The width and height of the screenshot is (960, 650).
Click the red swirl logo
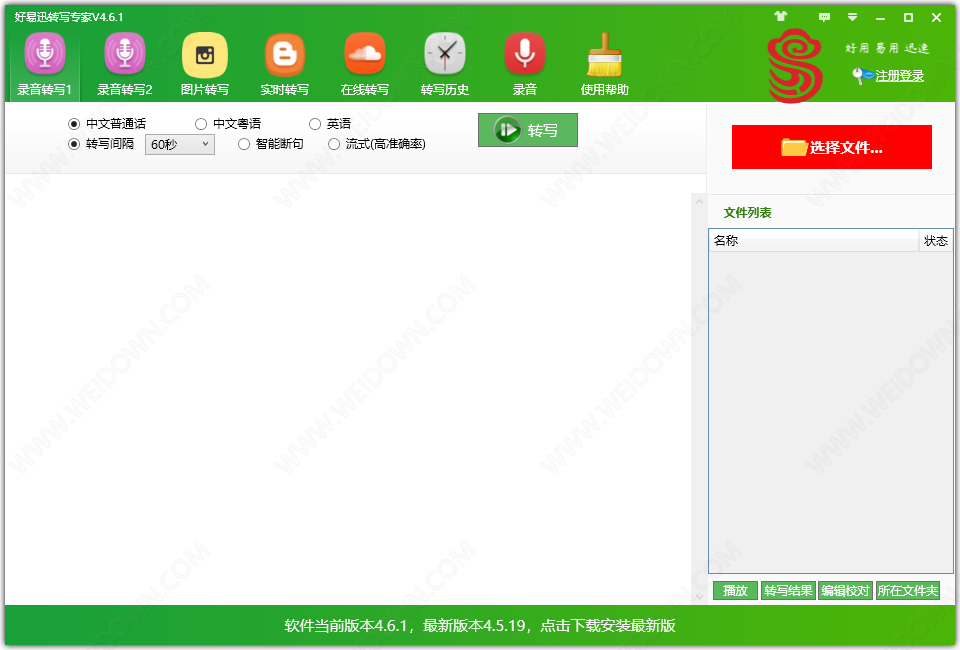tap(795, 66)
